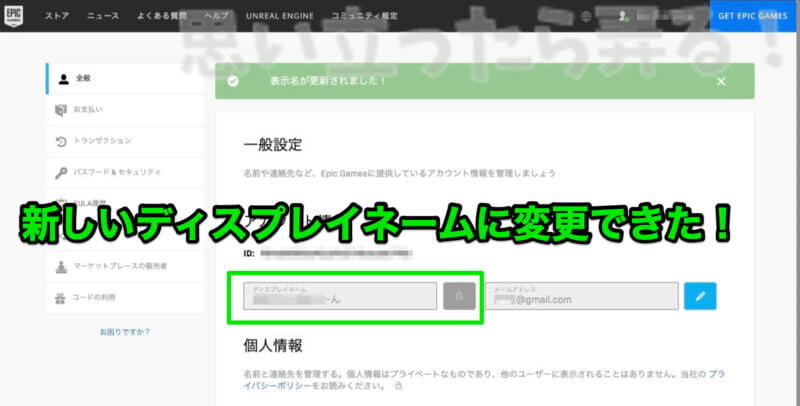Open トランザクション history section
800x406 pixels.
point(125,141)
